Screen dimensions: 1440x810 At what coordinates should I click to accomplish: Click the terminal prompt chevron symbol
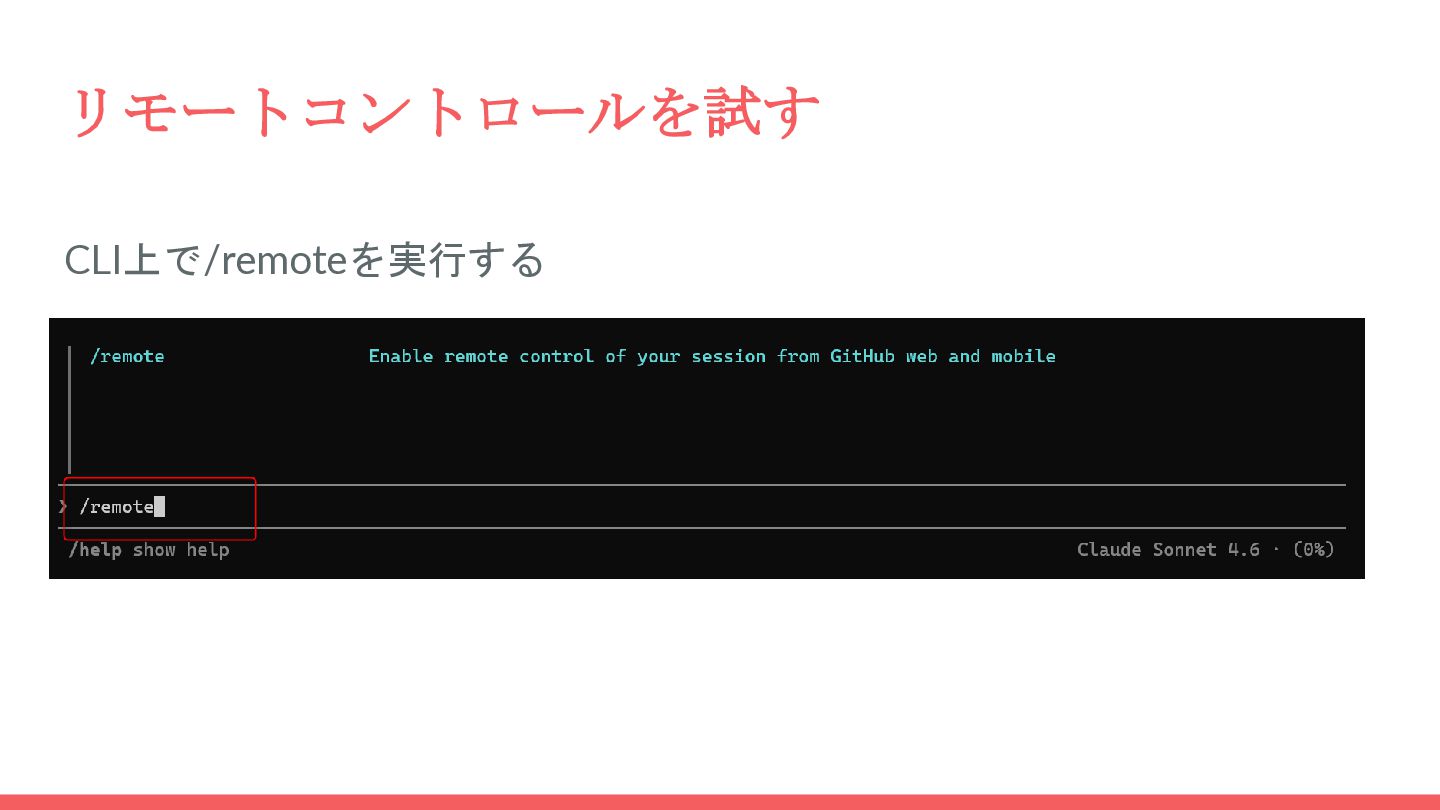[63, 506]
